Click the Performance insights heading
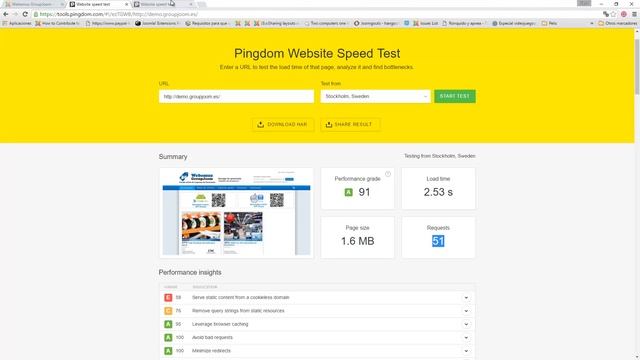The image size is (640, 360). click(x=190, y=272)
